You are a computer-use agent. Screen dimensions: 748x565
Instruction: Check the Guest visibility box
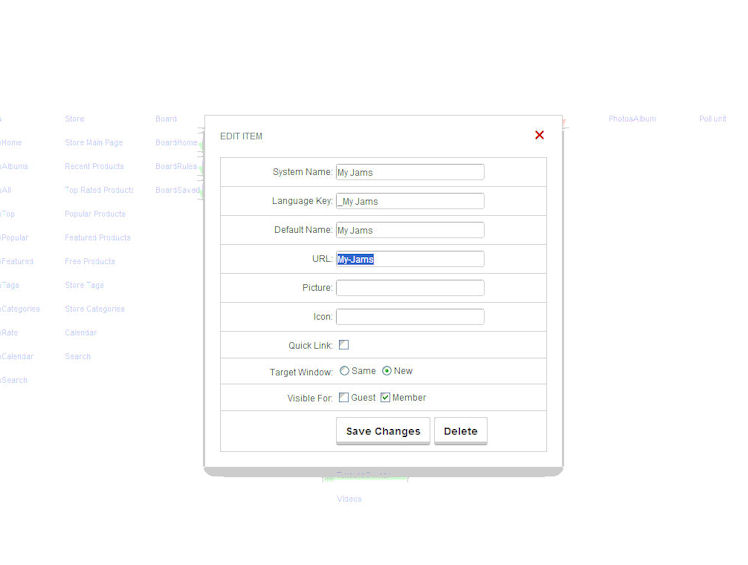pos(344,398)
